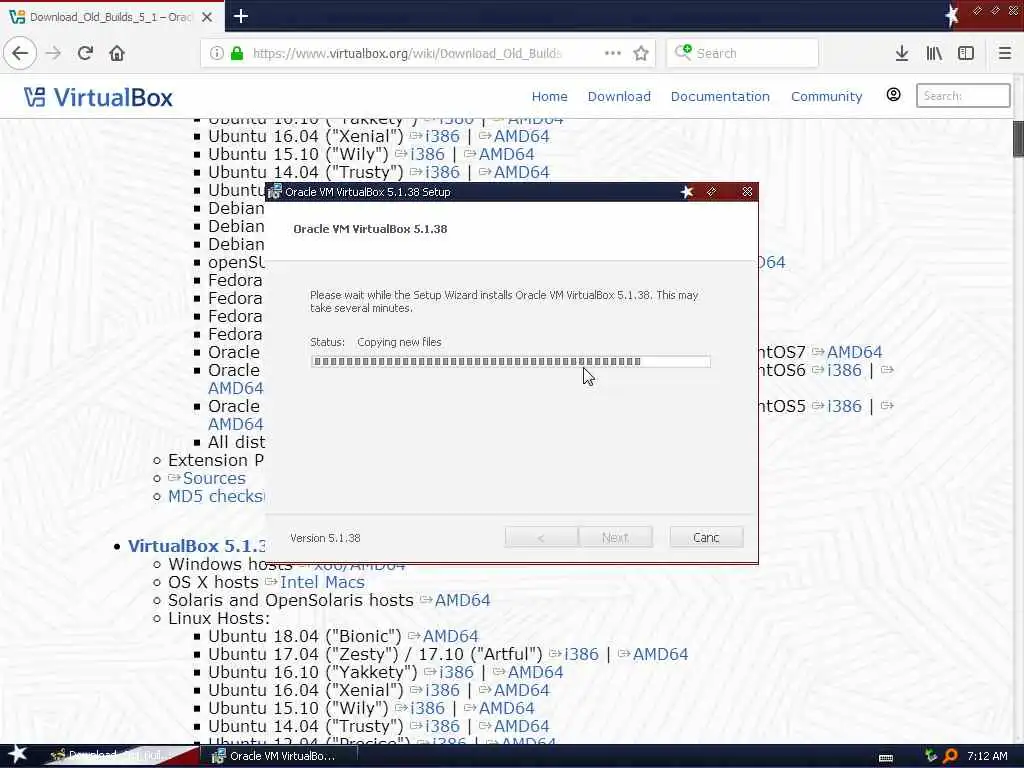Open AMD64 link for Ubuntu 14.04 Trusty bottom list
The width and height of the screenshot is (1024, 768).
click(521, 726)
